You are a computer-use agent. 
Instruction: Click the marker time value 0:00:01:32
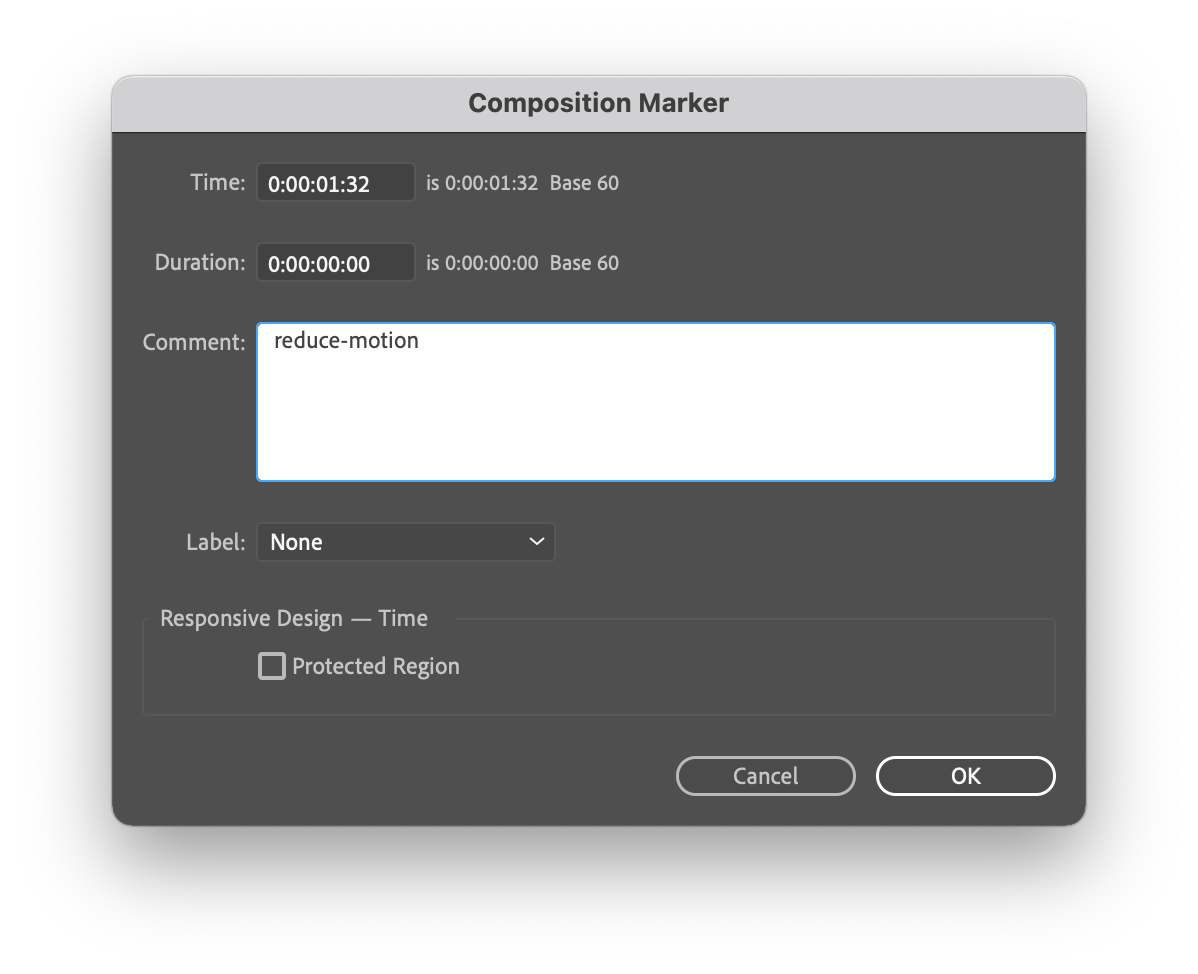pyautogui.click(x=335, y=182)
